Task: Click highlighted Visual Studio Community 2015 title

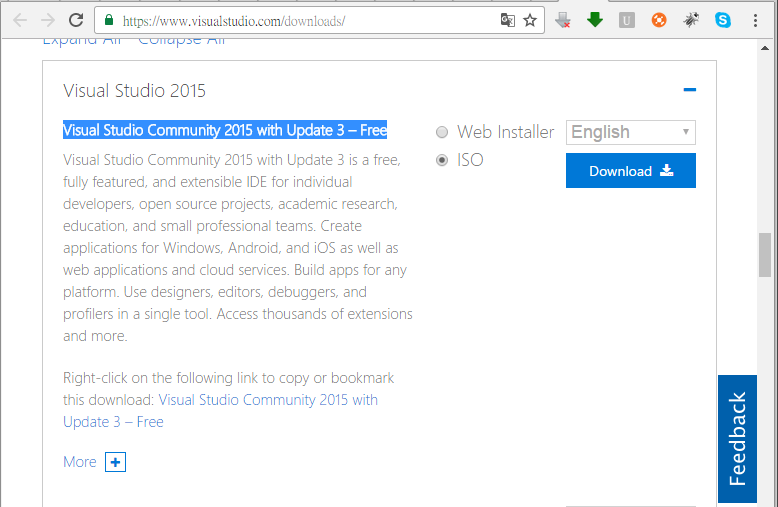Action: 225,130
